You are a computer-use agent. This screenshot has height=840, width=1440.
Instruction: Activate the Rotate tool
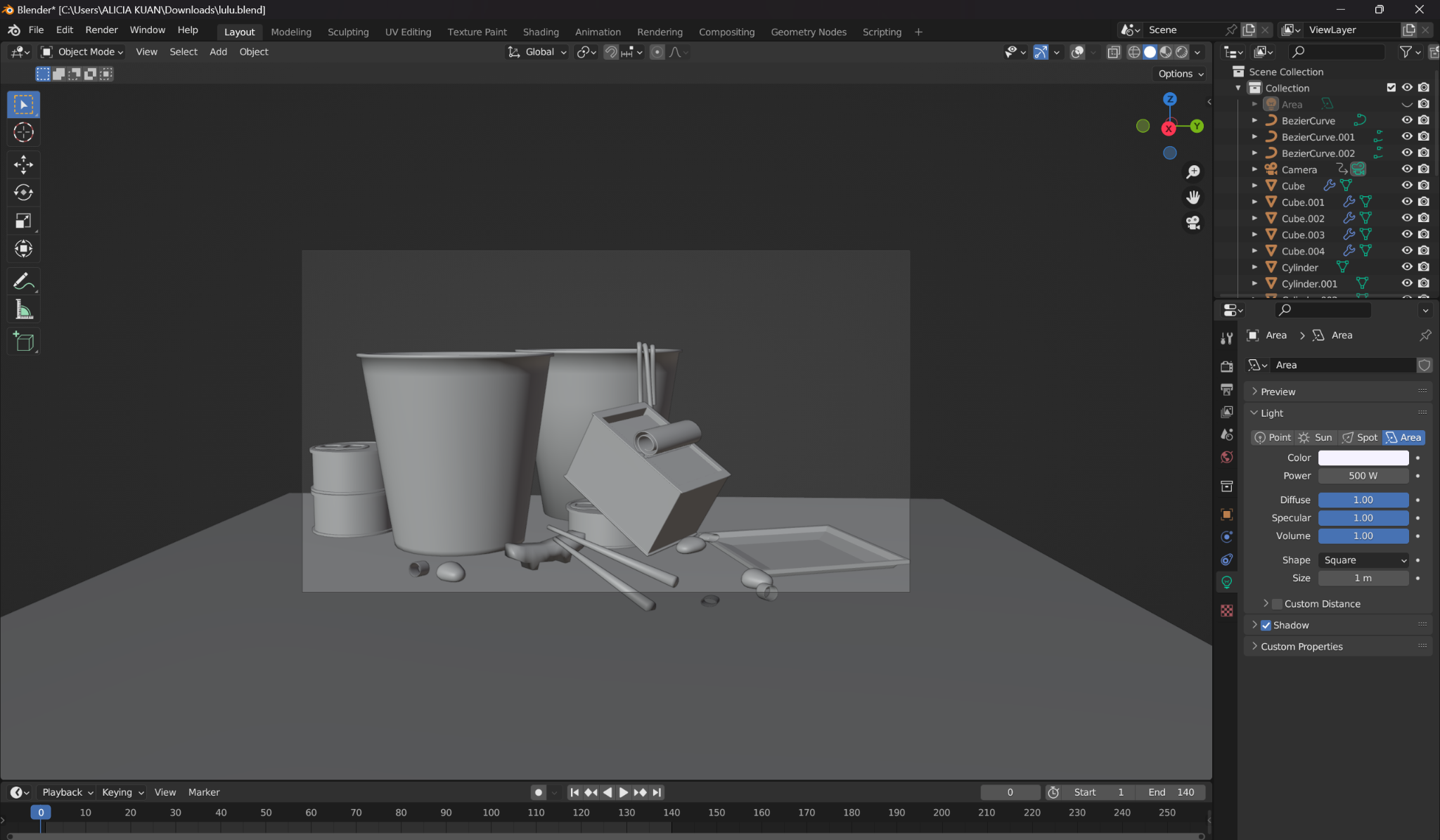[23, 193]
